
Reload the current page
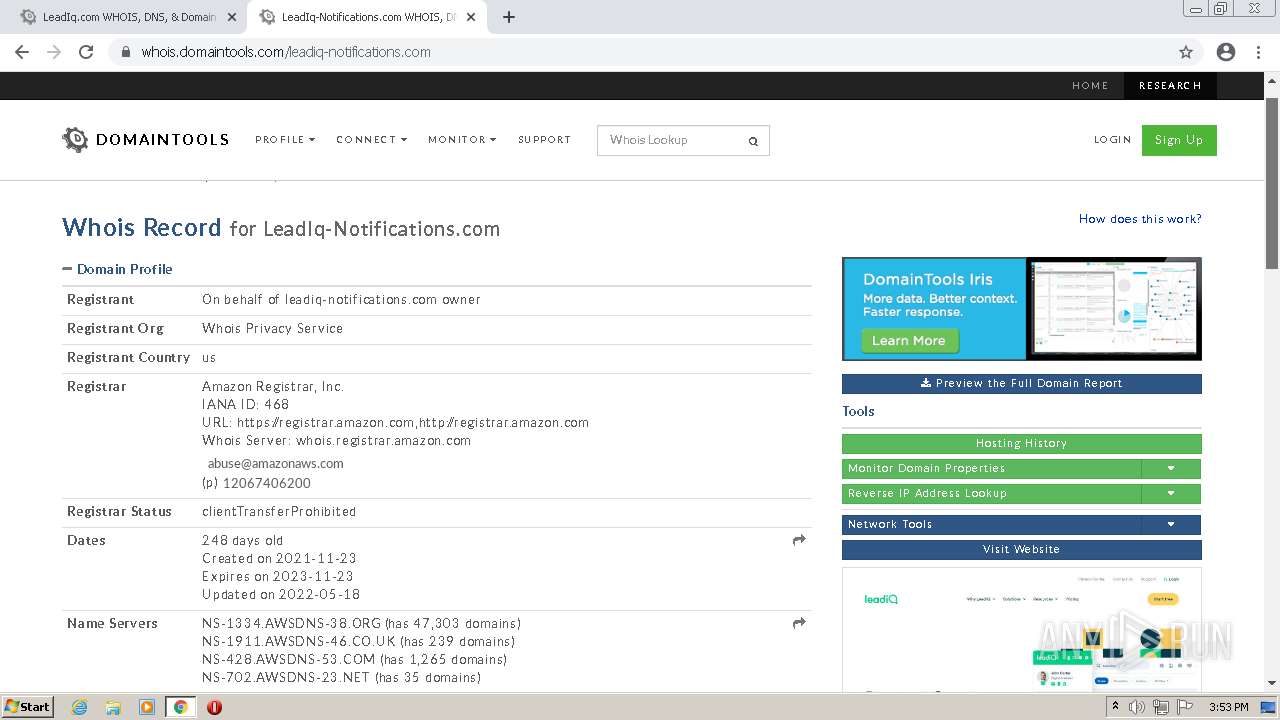pyautogui.click(x=86, y=52)
